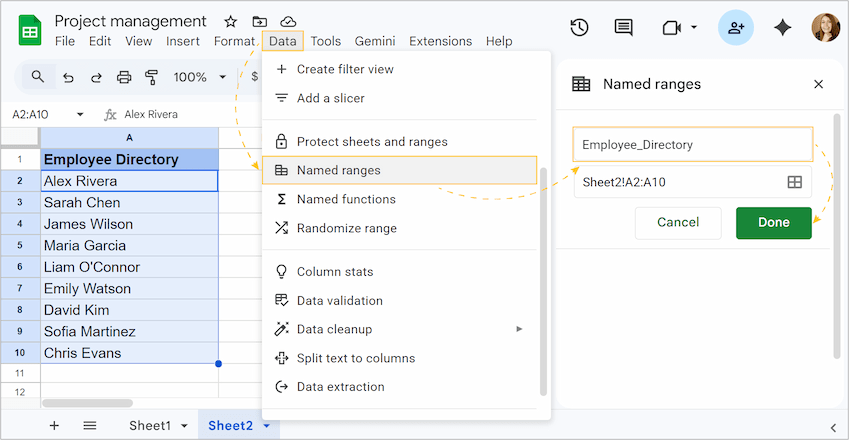Star the Project management document
849x440 pixels.
pyautogui.click(x=231, y=22)
